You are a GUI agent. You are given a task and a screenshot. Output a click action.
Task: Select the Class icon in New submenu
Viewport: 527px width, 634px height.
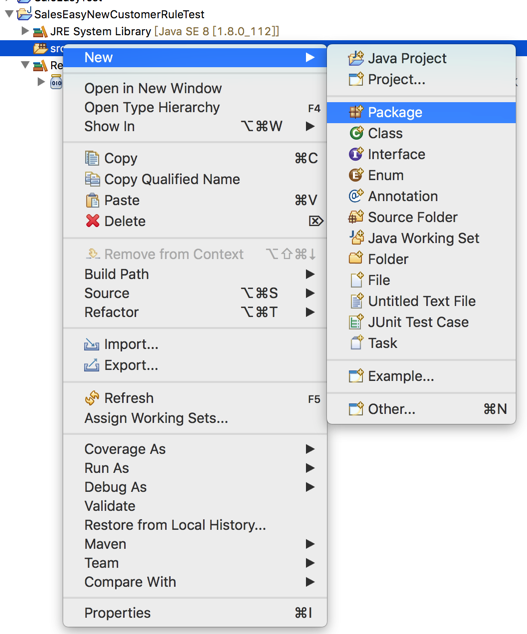point(356,133)
